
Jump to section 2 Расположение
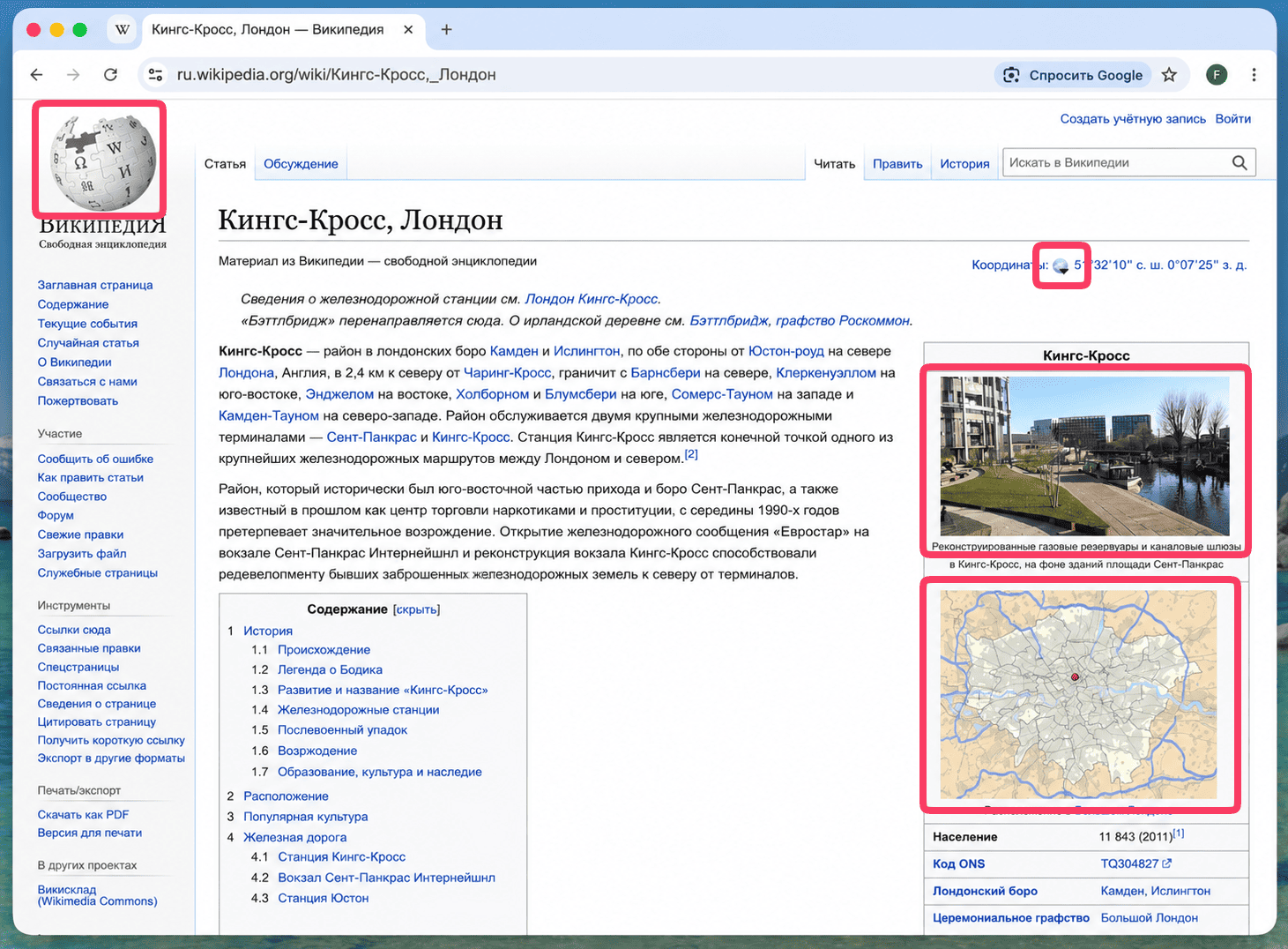point(286,796)
